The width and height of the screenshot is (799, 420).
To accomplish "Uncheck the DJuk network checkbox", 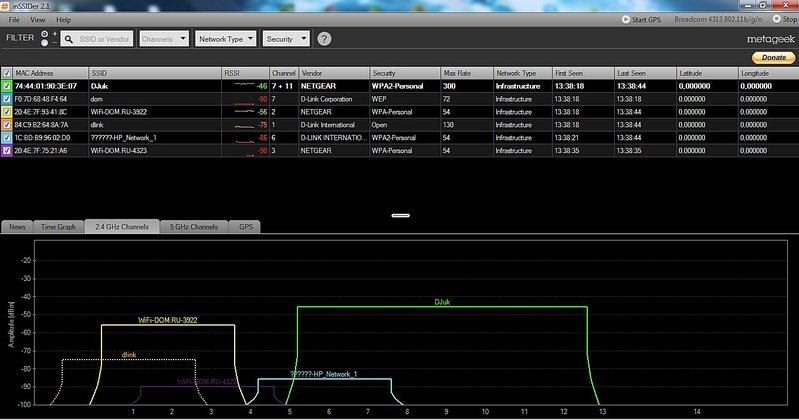I will (x=7, y=87).
